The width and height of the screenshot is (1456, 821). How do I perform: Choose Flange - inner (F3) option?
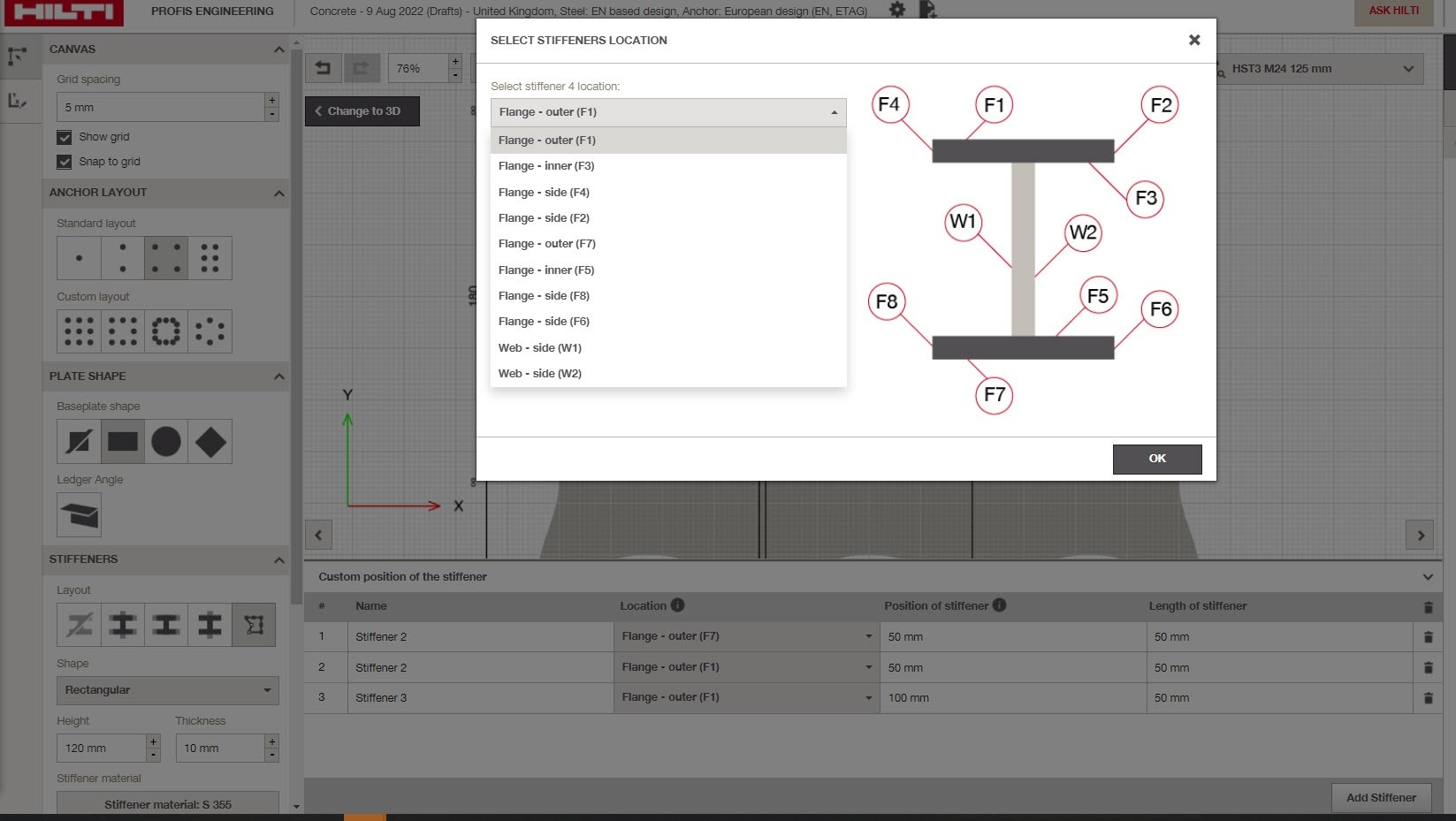pos(546,166)
